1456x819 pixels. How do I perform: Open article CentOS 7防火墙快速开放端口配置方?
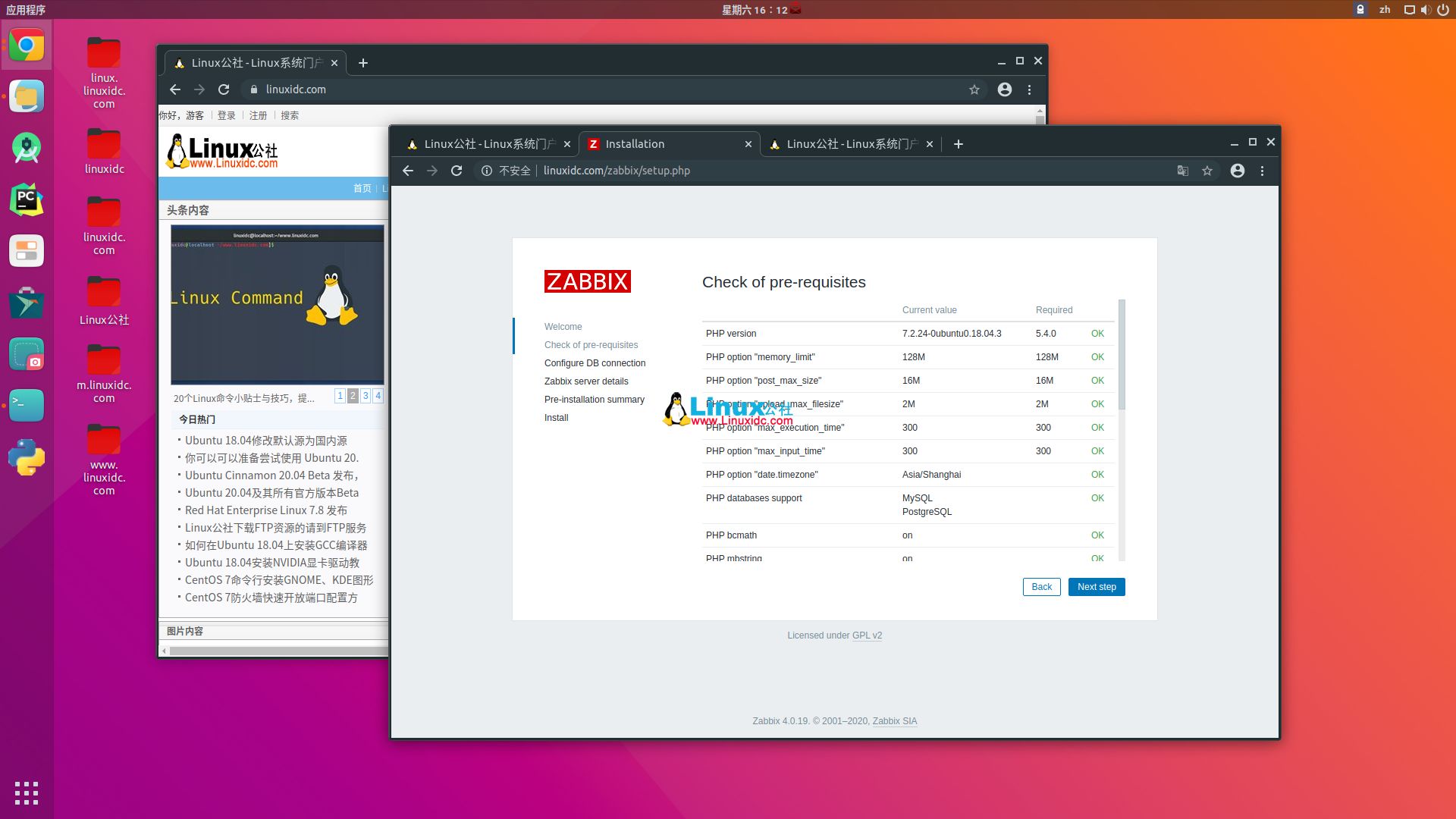click(x=271, y=598)
